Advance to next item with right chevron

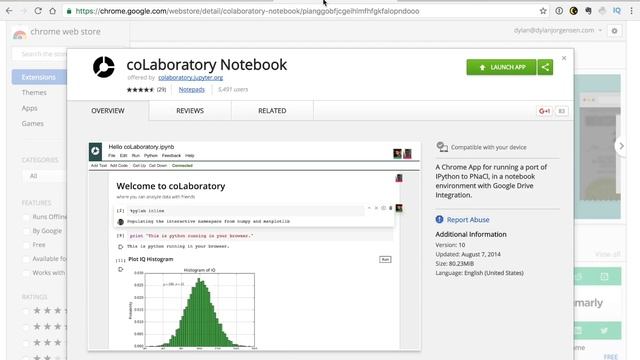coord(621,146)
